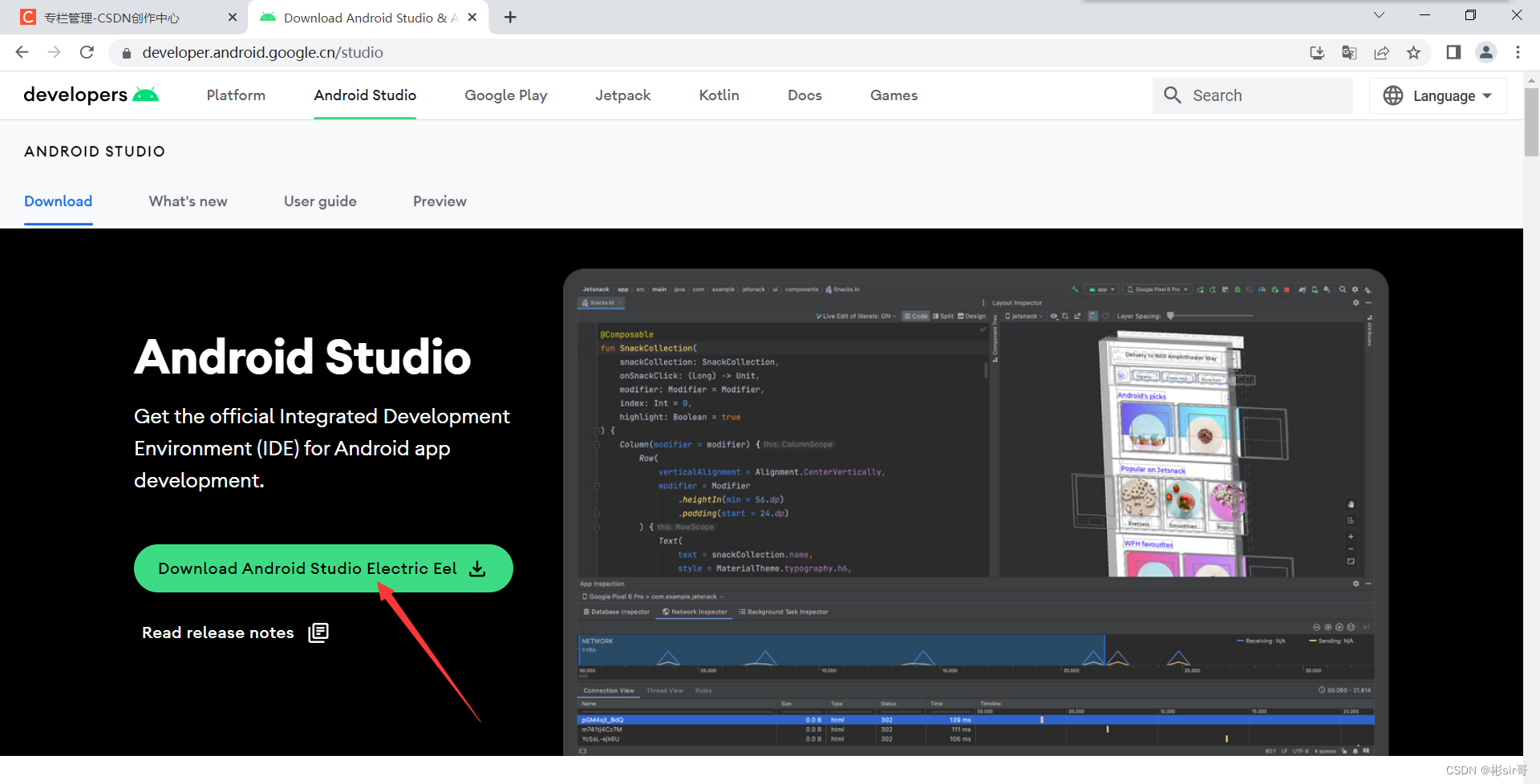
Task: Go back to the previous page
Action: [22, 52]
